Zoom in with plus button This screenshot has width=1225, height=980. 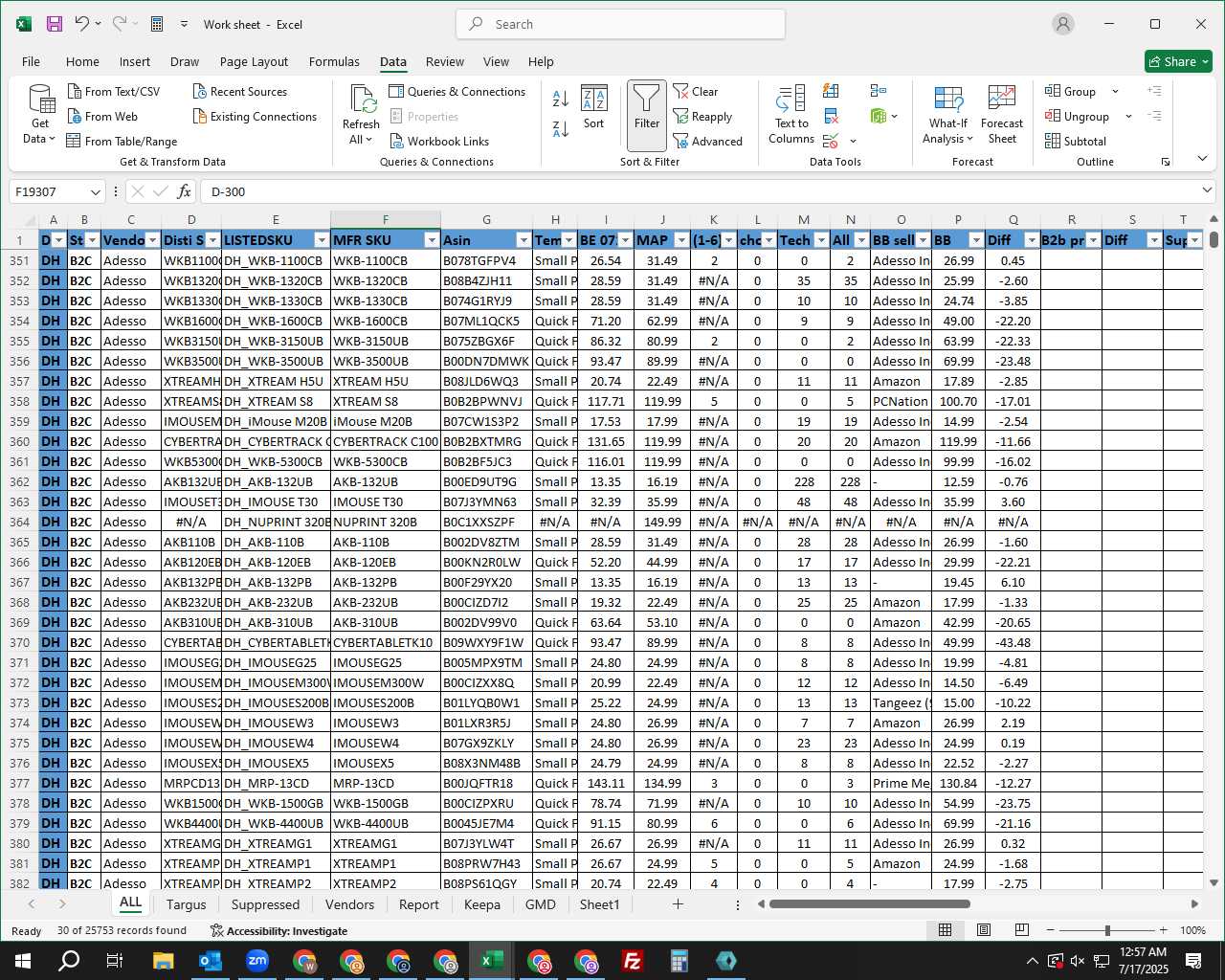coord(1163,930)
